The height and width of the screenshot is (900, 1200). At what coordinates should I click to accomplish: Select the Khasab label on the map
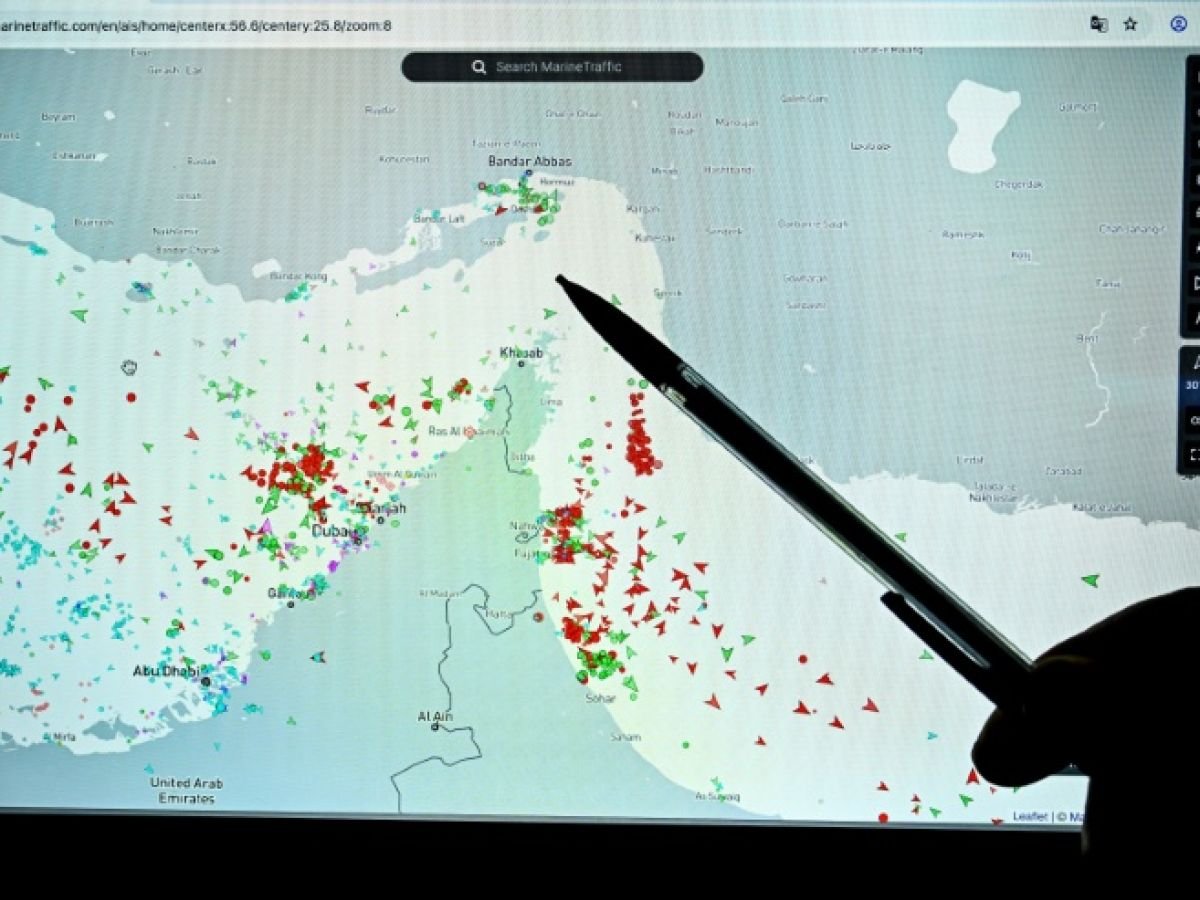[521, 353]
